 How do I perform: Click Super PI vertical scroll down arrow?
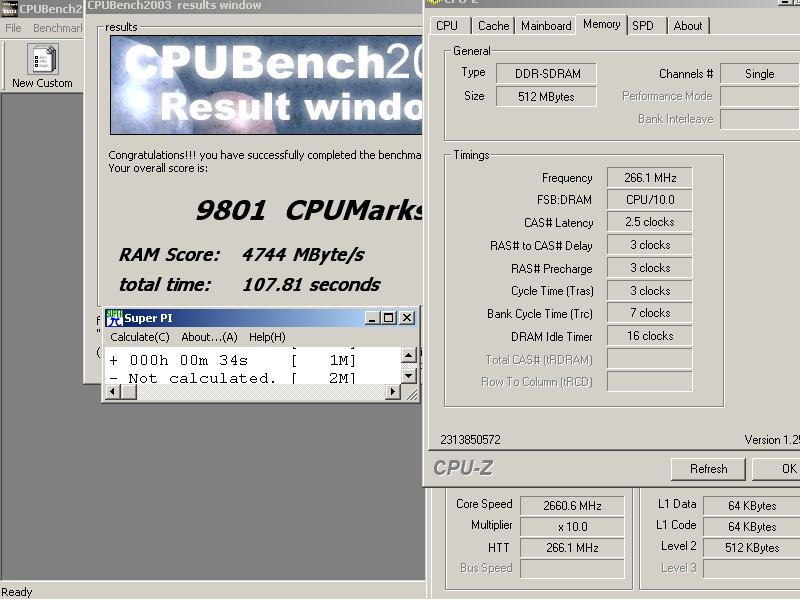coord(409,377)
